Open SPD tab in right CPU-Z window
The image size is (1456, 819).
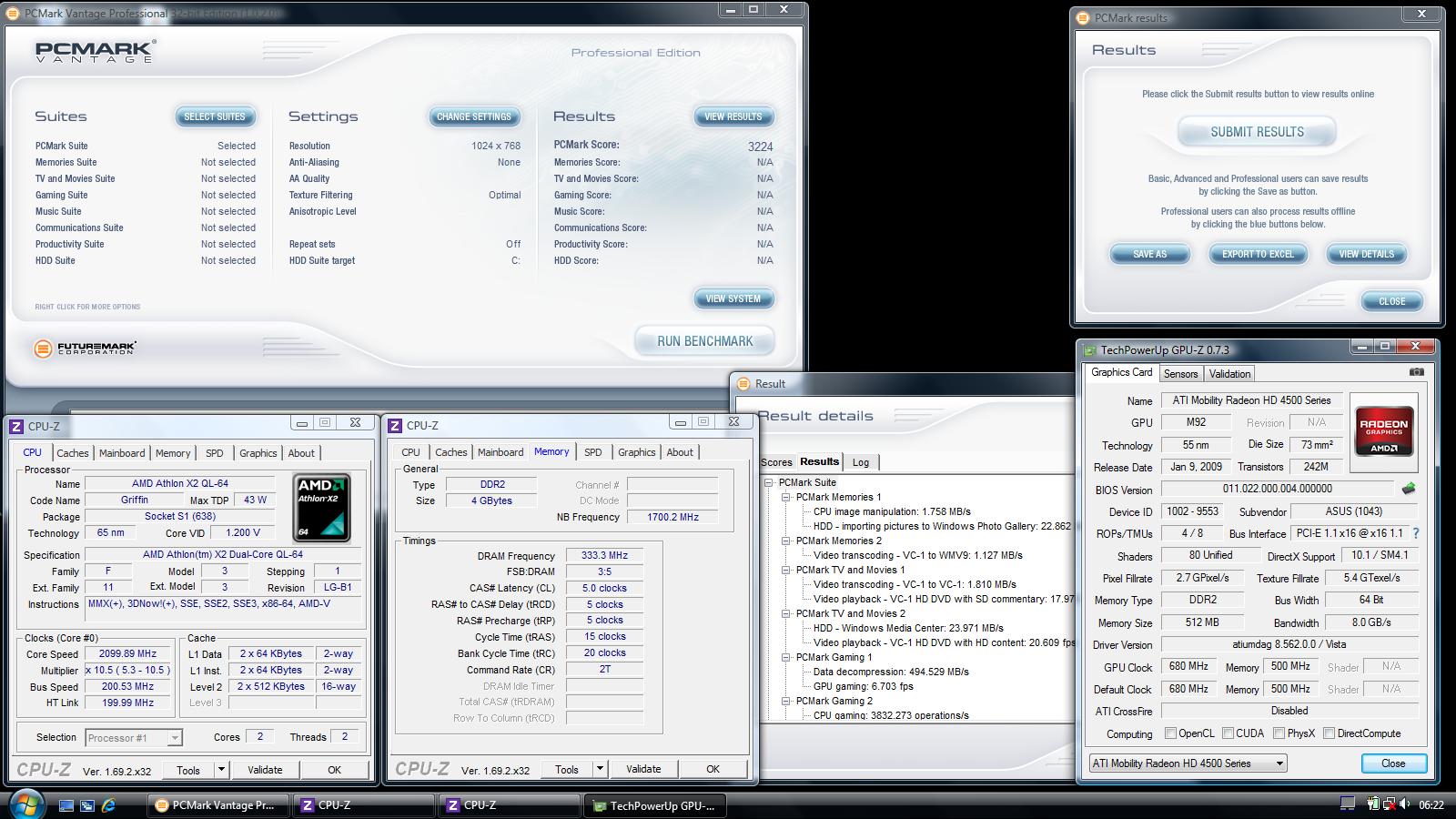coord(593,452)
